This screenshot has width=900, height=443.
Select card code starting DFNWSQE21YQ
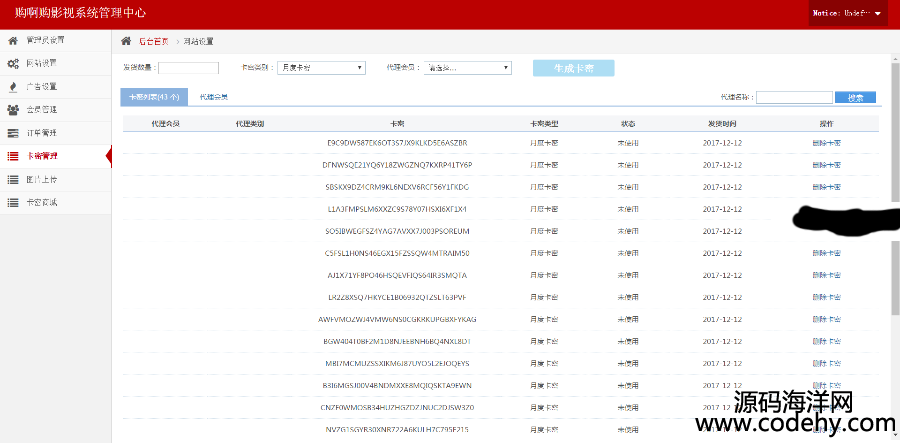pyautogui.click(x=397, y=165)
